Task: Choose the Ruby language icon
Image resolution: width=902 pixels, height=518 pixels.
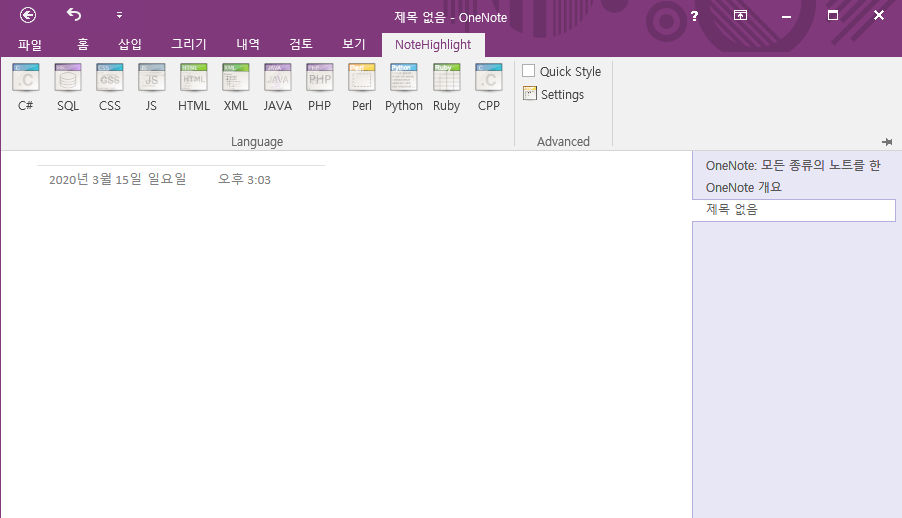Action: point(446,87)
